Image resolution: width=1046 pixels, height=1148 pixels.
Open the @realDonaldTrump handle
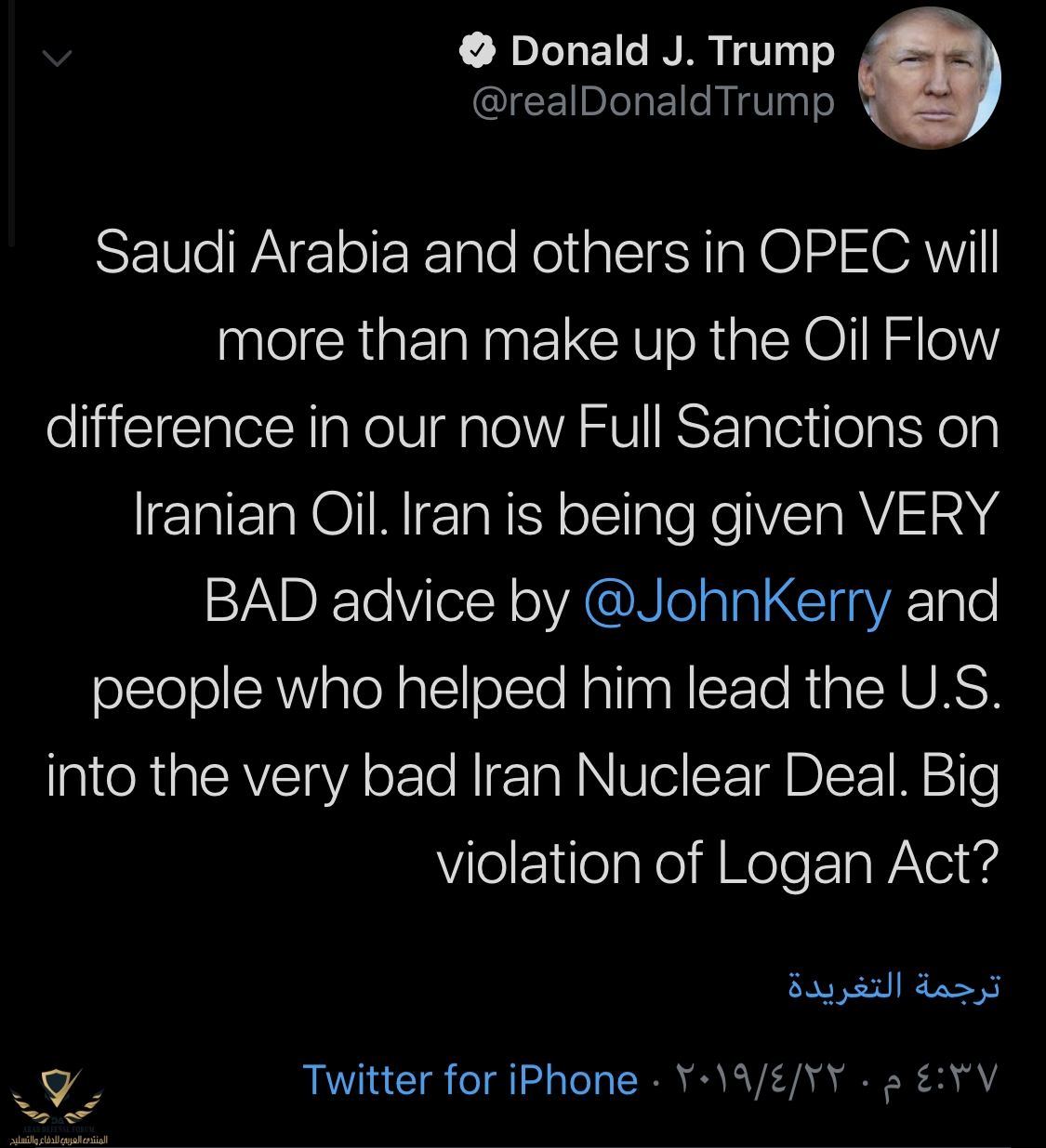[653, 101]
